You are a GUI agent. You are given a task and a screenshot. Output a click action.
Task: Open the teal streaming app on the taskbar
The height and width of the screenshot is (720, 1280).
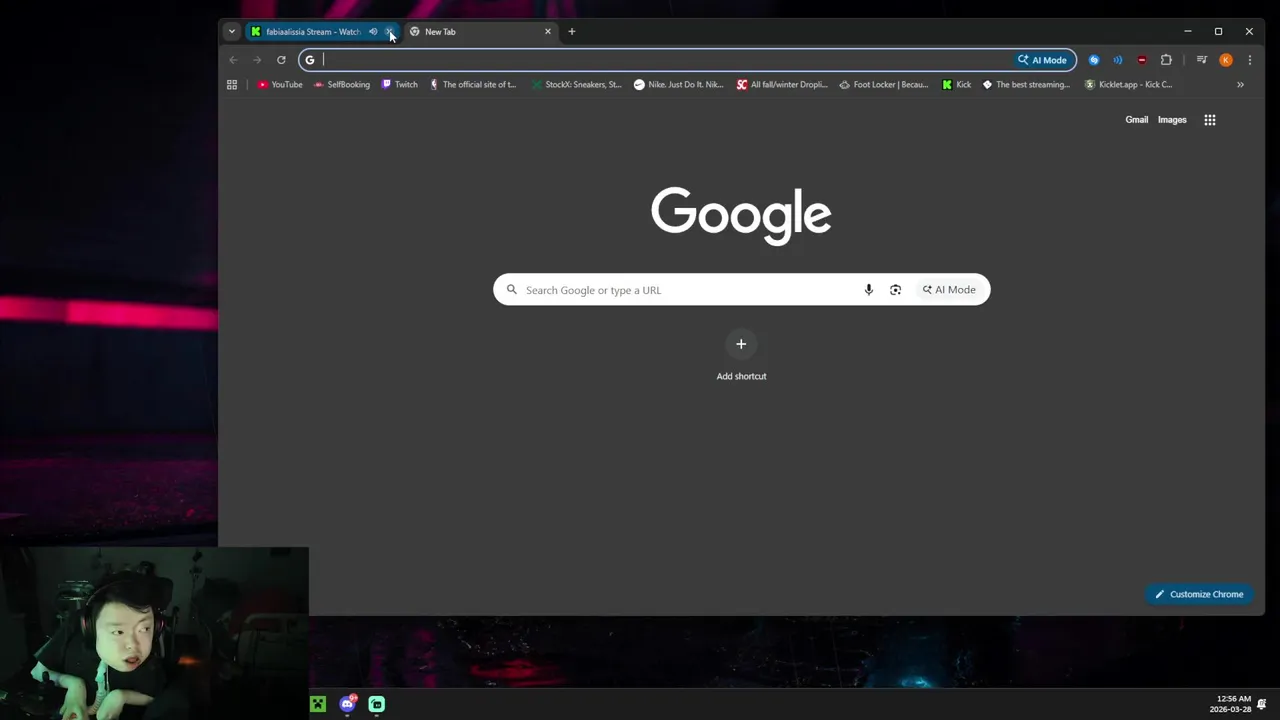[377, 704]
